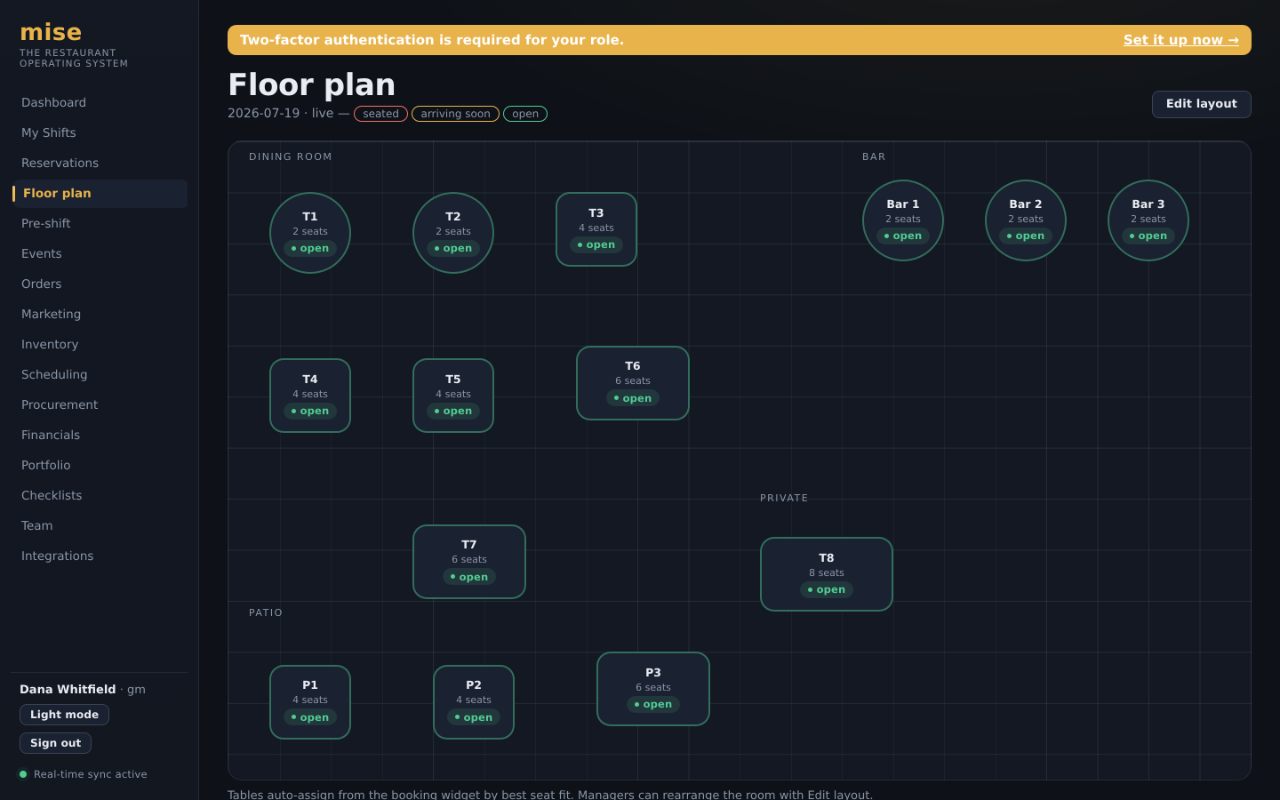Screen dimensions: 1280x800
Task: Open Inventory section
Action: 100,344
